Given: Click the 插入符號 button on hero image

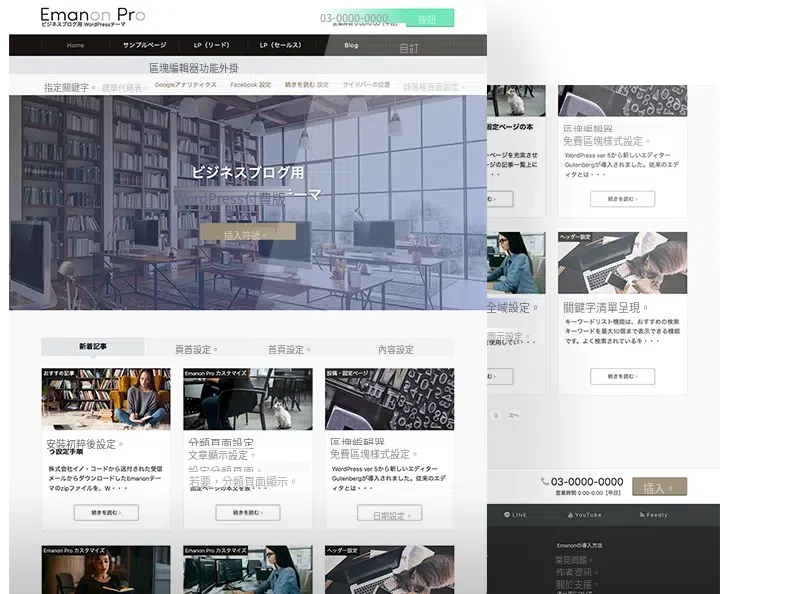Looking at the screenshot, I should (x=247, y=232).
